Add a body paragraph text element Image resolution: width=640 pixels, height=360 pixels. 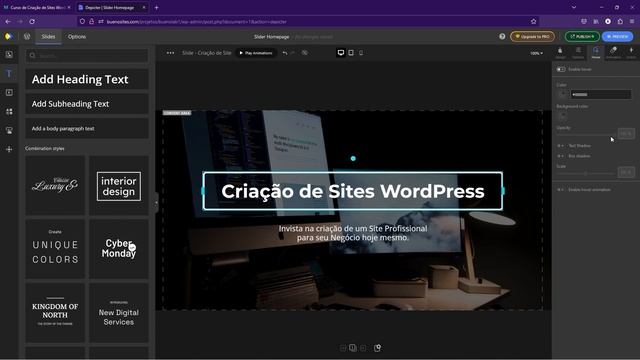pos(87,128)
